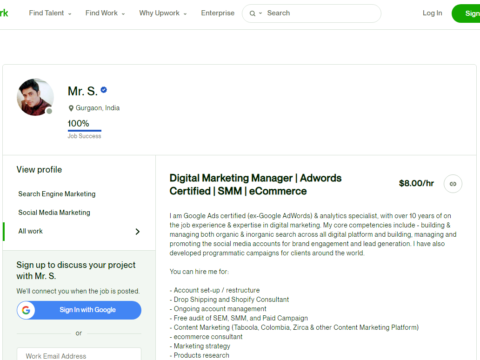Click the Digital Marketing Manager title
The width and height of the screenshot is (480, 360).
255,185
